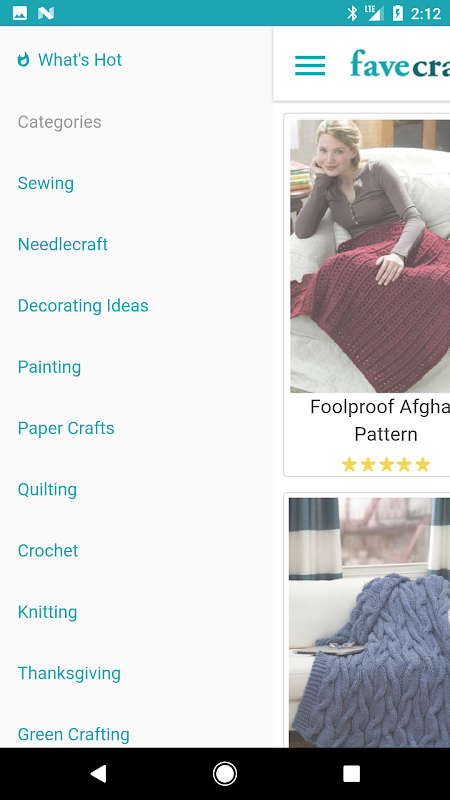Select the Paper Crafts category
450x800 pixels.
coord(66,428)
